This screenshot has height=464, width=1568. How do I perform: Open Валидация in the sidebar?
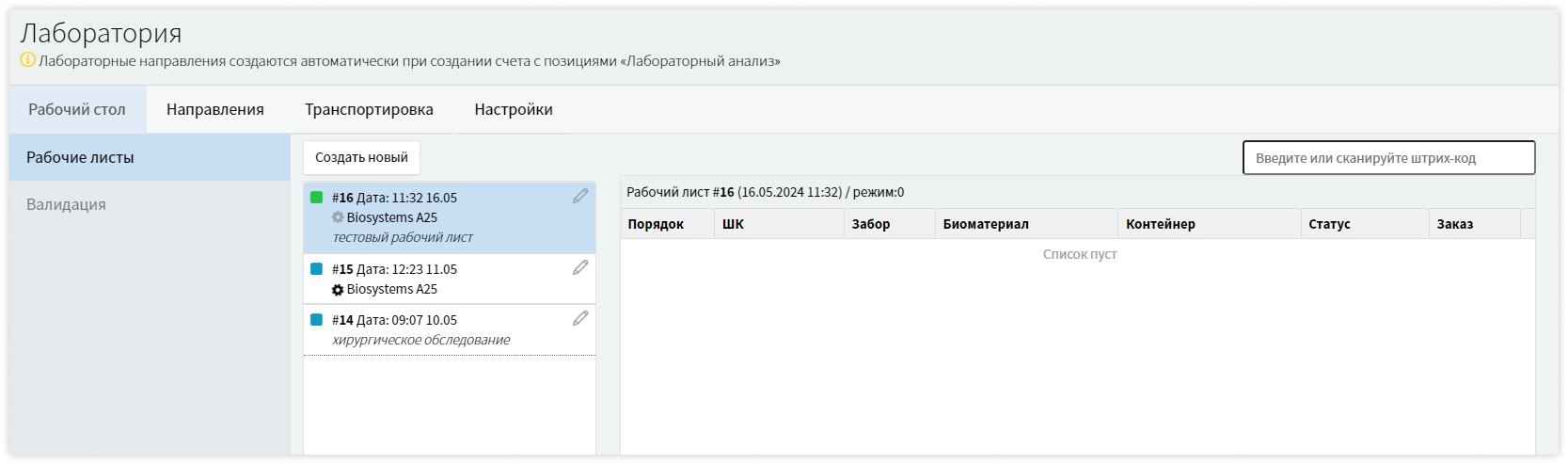click(x=66, y=204)
